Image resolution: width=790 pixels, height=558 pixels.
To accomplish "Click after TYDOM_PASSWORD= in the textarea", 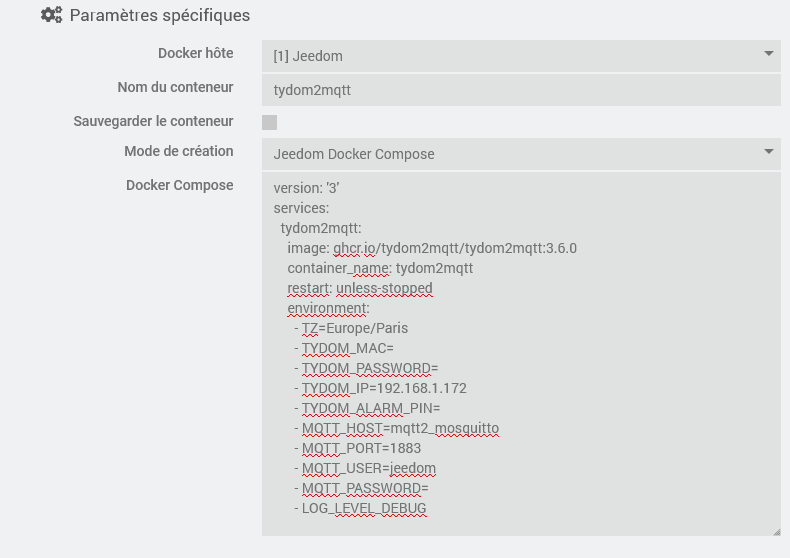I will click(x=439, y=369).
